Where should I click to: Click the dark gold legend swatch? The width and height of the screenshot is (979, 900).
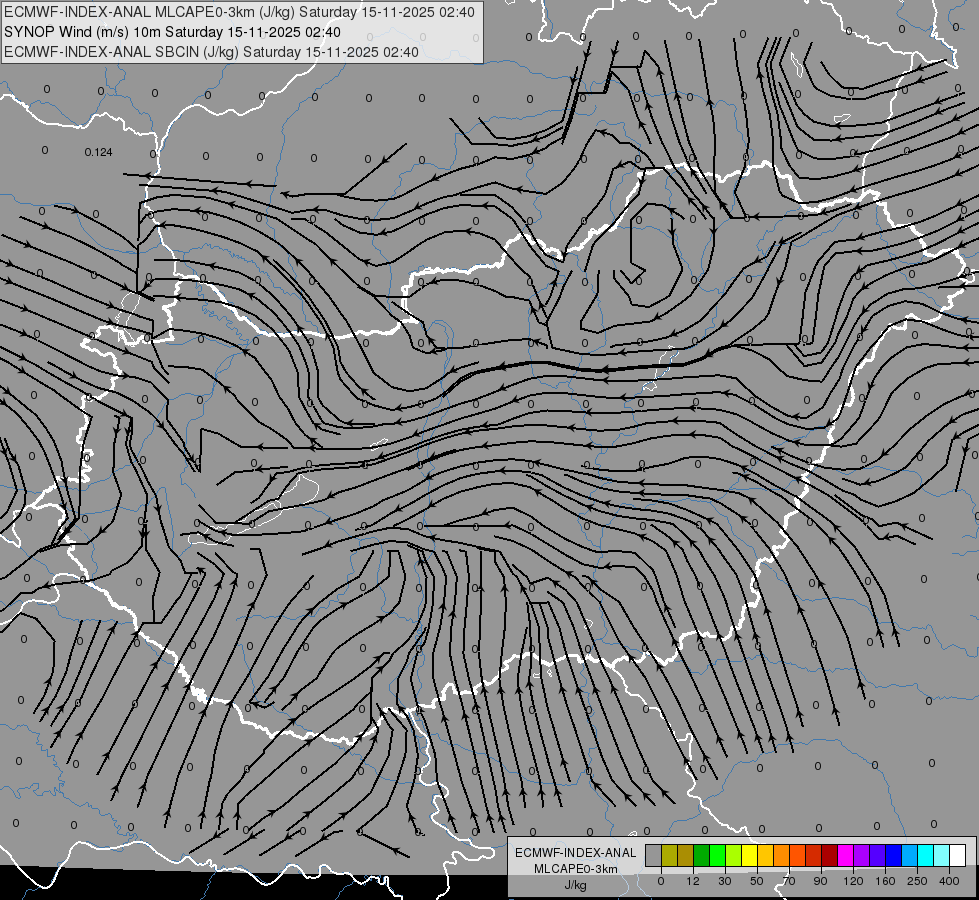(686, 855)
